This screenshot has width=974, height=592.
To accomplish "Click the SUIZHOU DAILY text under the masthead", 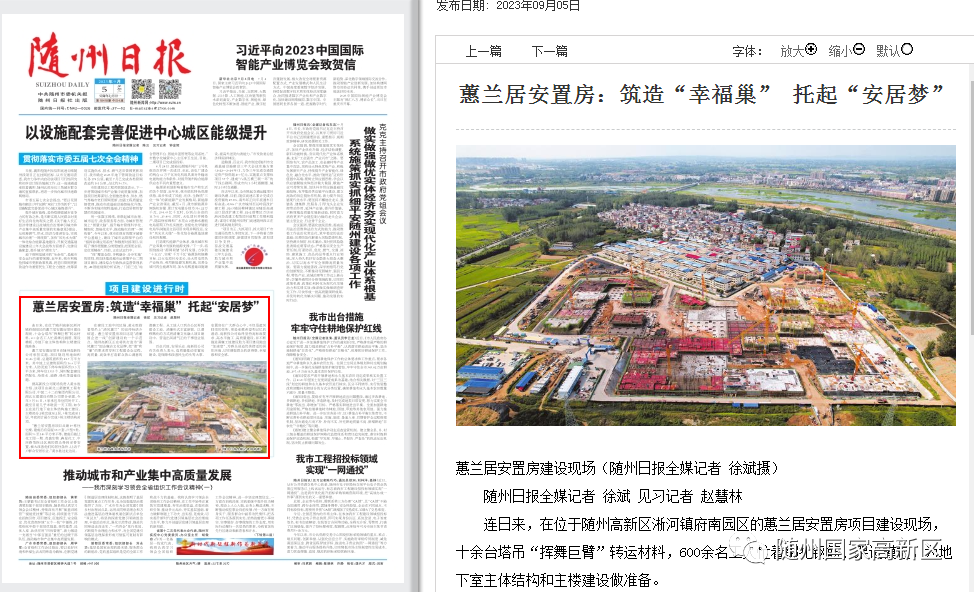I will point(62,84).
